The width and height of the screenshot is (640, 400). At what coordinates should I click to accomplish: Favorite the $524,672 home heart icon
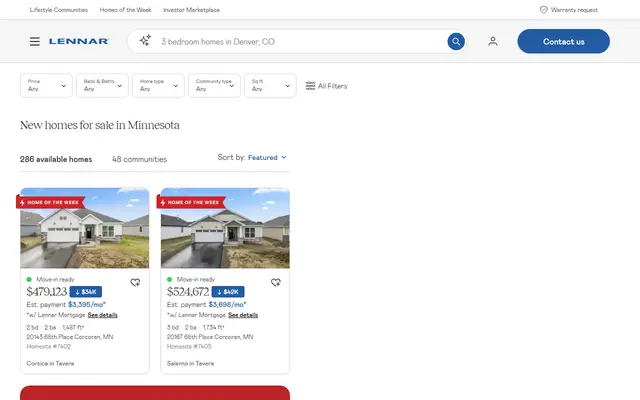[x=276, y=282]
